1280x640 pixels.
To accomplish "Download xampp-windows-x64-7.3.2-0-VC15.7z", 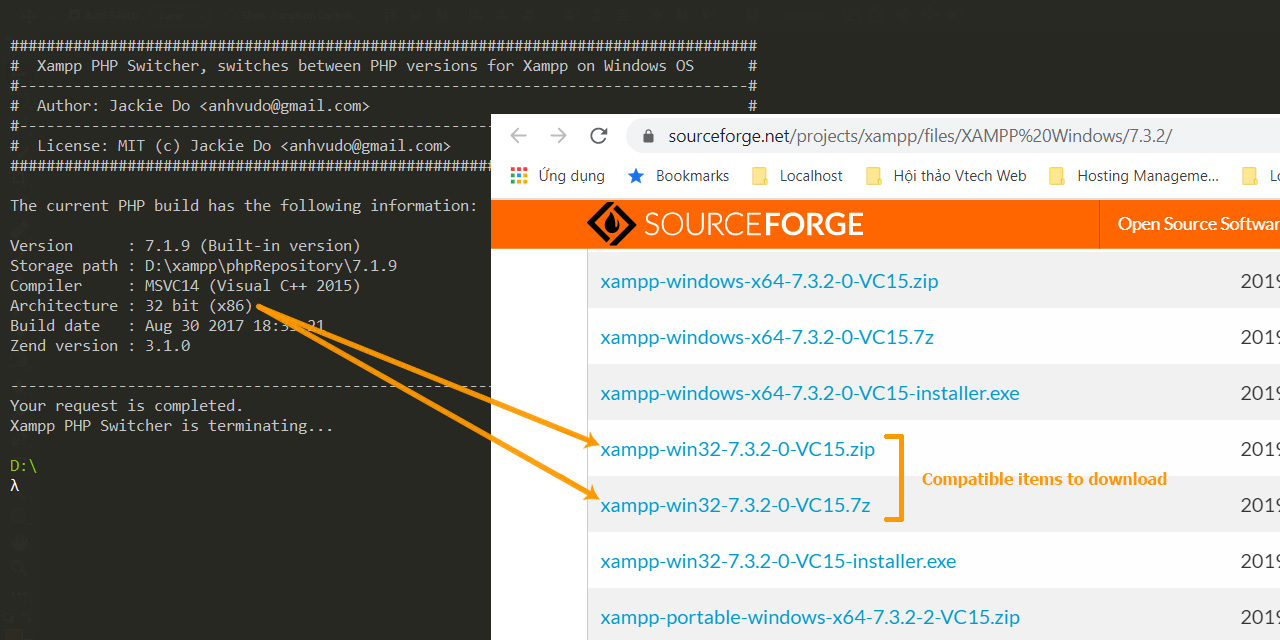I will 767,337.
